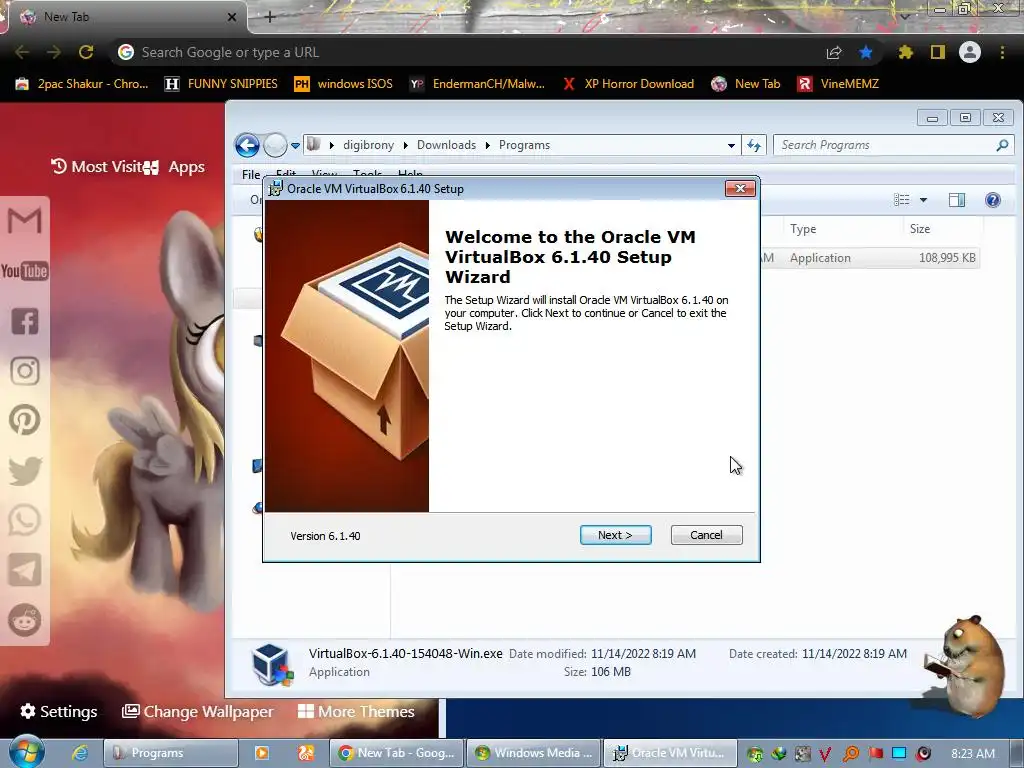
Task: Select the 108,995 KB file size cell
Action: [x=947, y=258]
